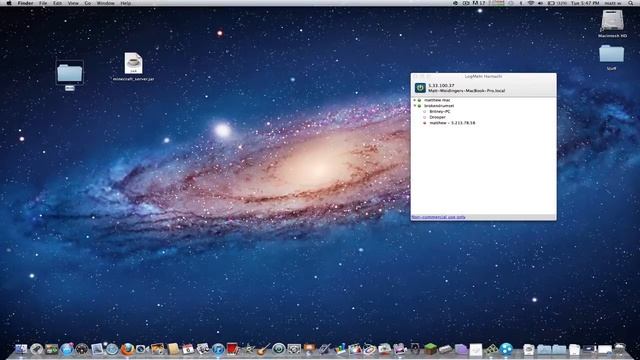640x360 pixels.
Task: Collapse the brokendrumset network
Action: coord(415,106)
